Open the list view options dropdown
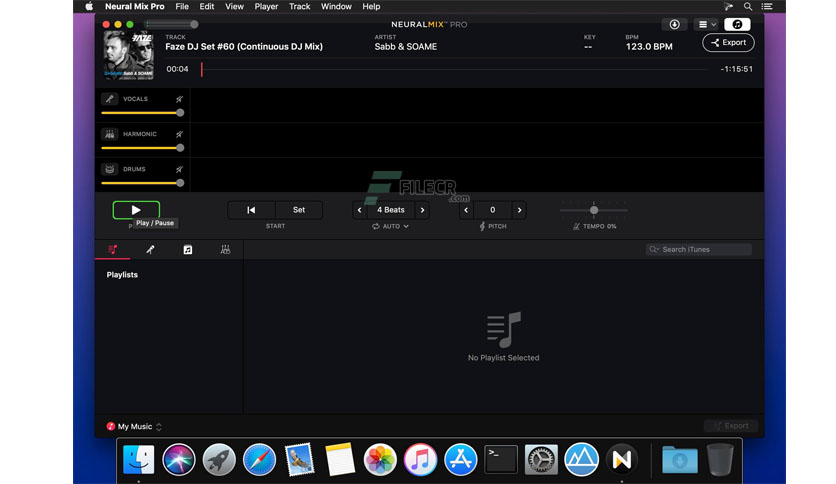The height and width of the screenshot is (484, 836). pyautogui.click(x=707, y=25)
